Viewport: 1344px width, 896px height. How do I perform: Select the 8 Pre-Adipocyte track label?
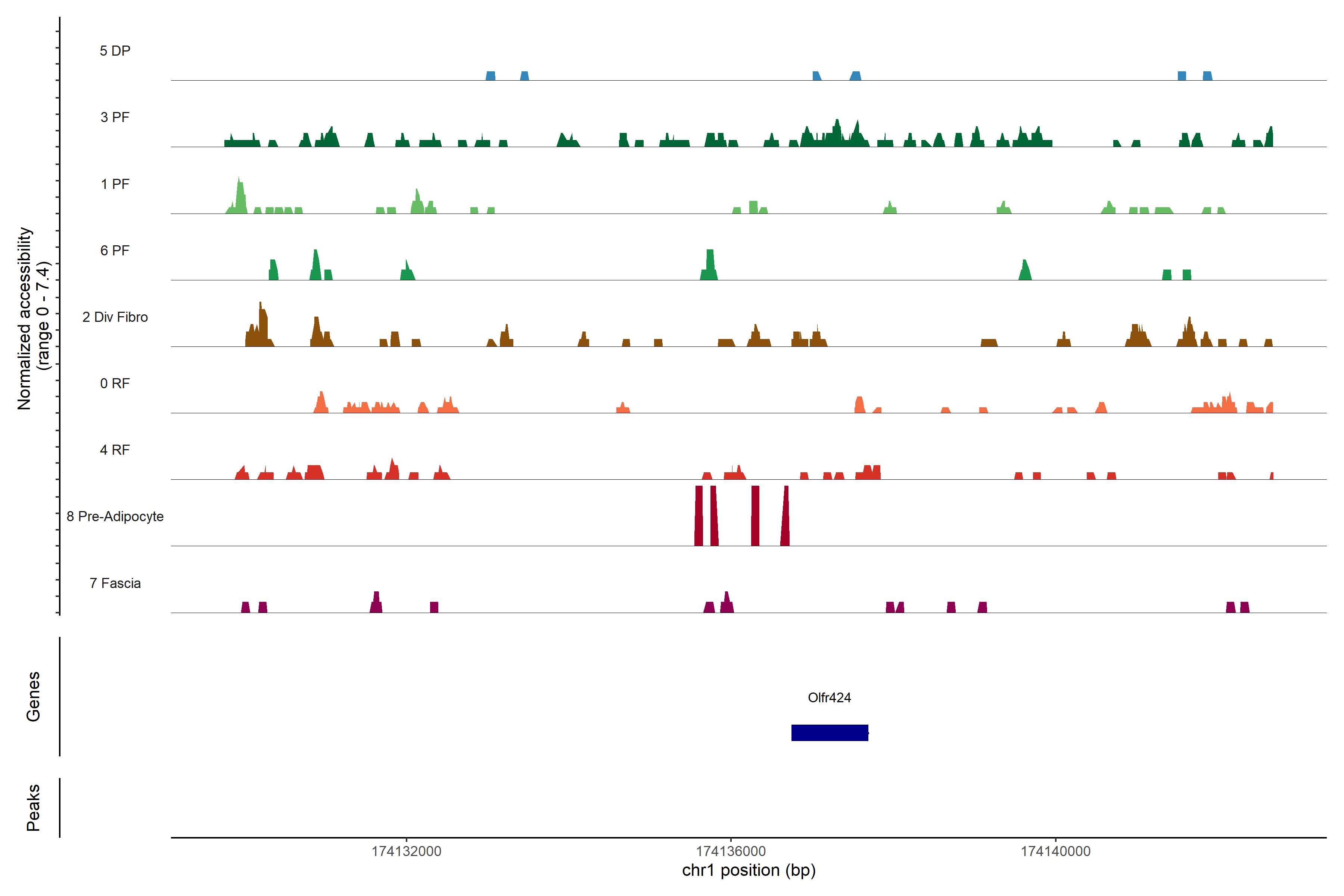coord(115,517)
